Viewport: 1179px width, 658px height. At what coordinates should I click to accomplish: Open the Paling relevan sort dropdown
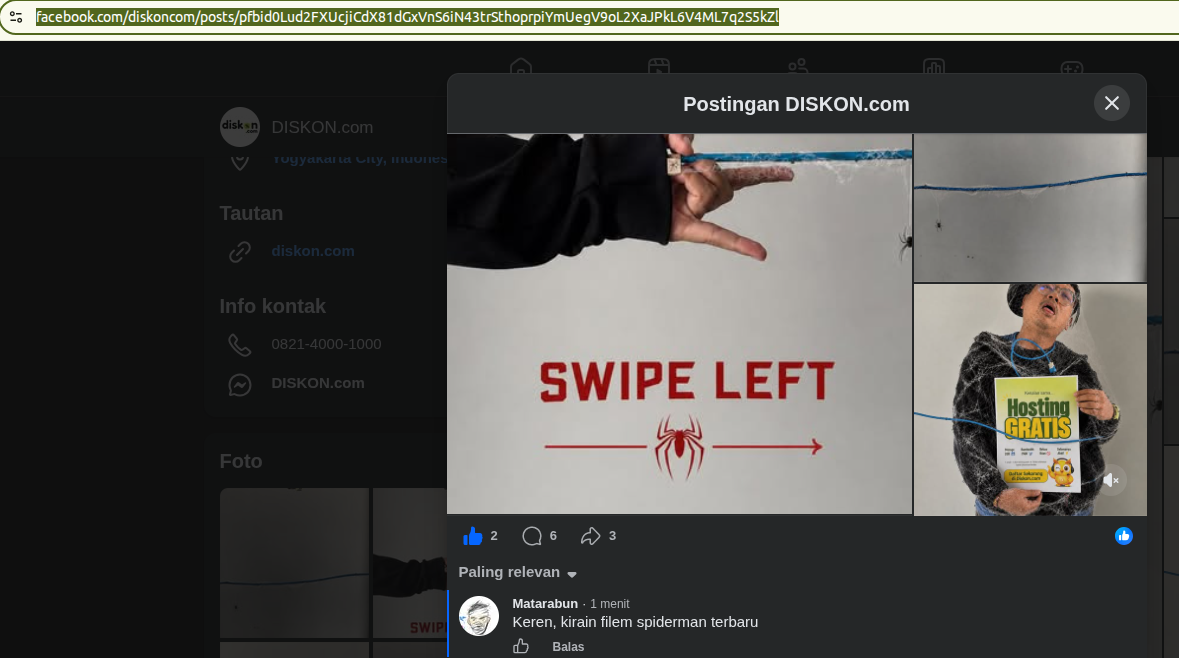tap(517, 572)
